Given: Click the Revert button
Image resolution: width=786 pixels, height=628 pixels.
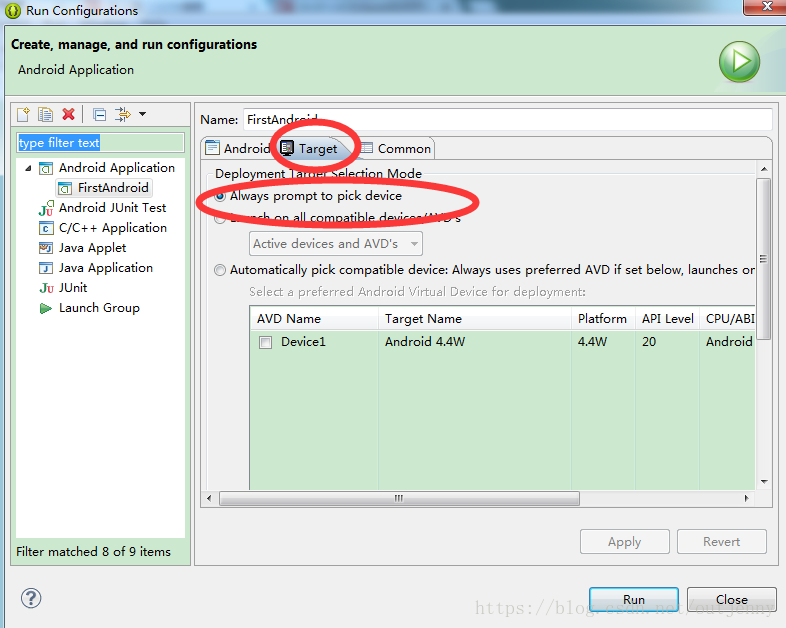Looking at the screenshot, I should [x=721, y=542].
